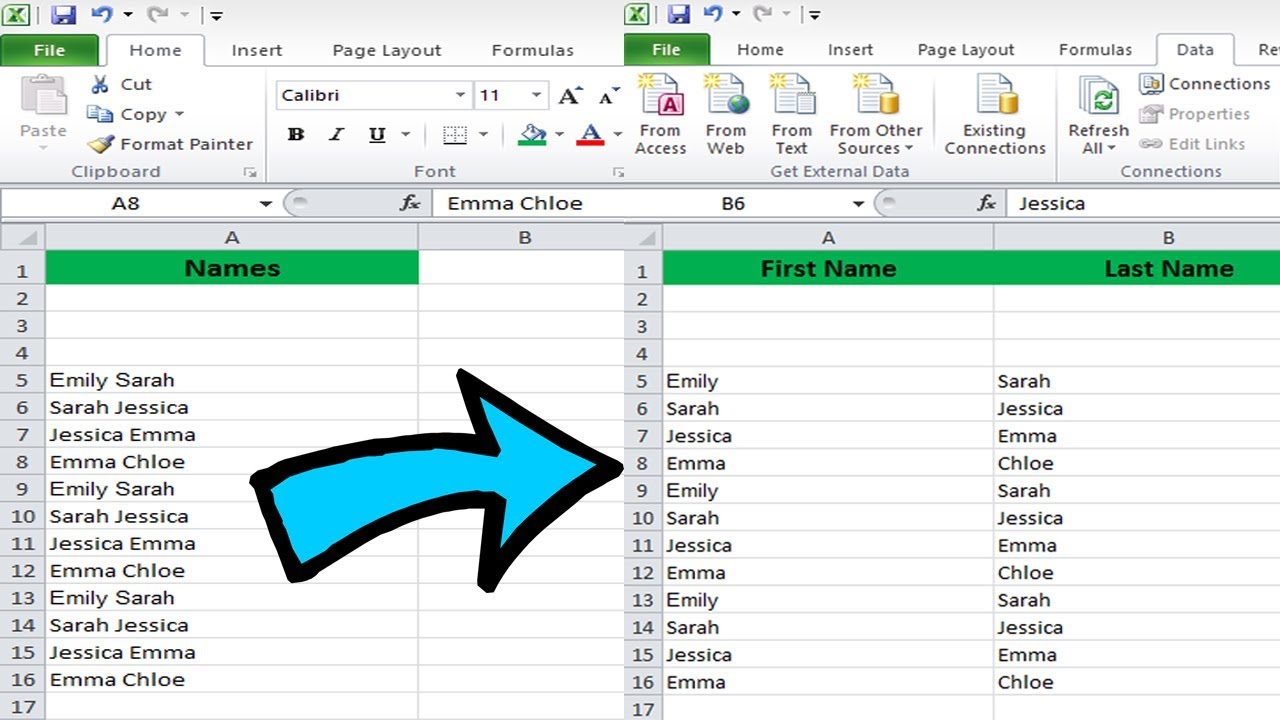Open Name Box dropdown showing B6

coord(858,204)
